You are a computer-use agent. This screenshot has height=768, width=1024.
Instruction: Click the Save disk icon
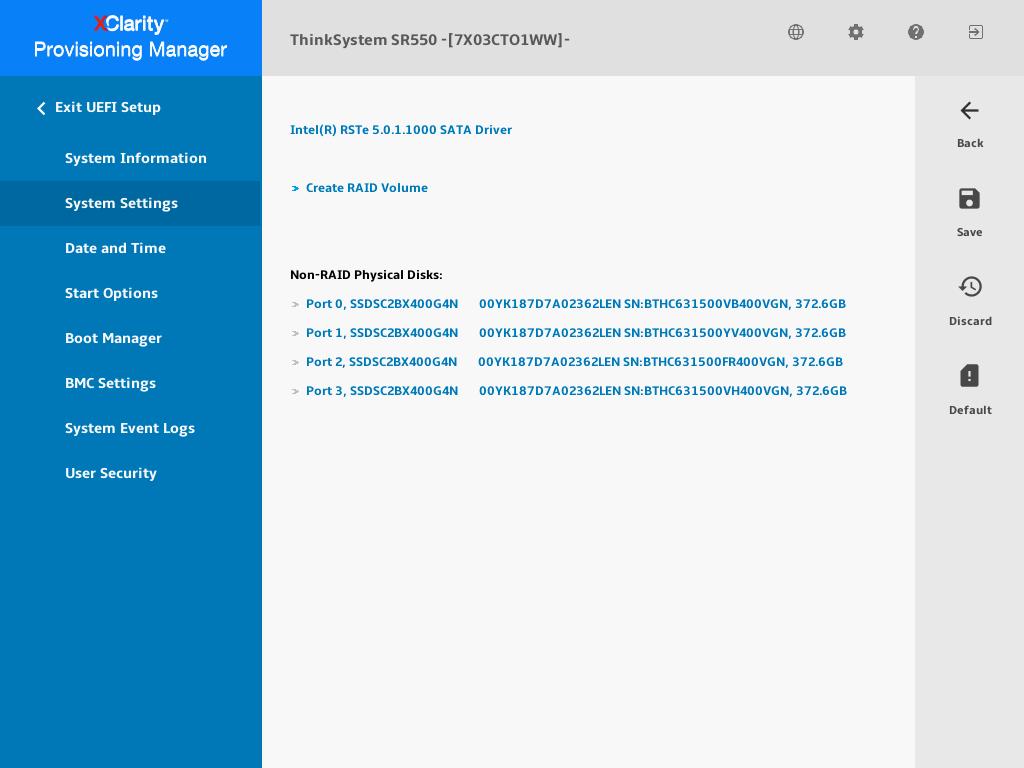point(969,199)
